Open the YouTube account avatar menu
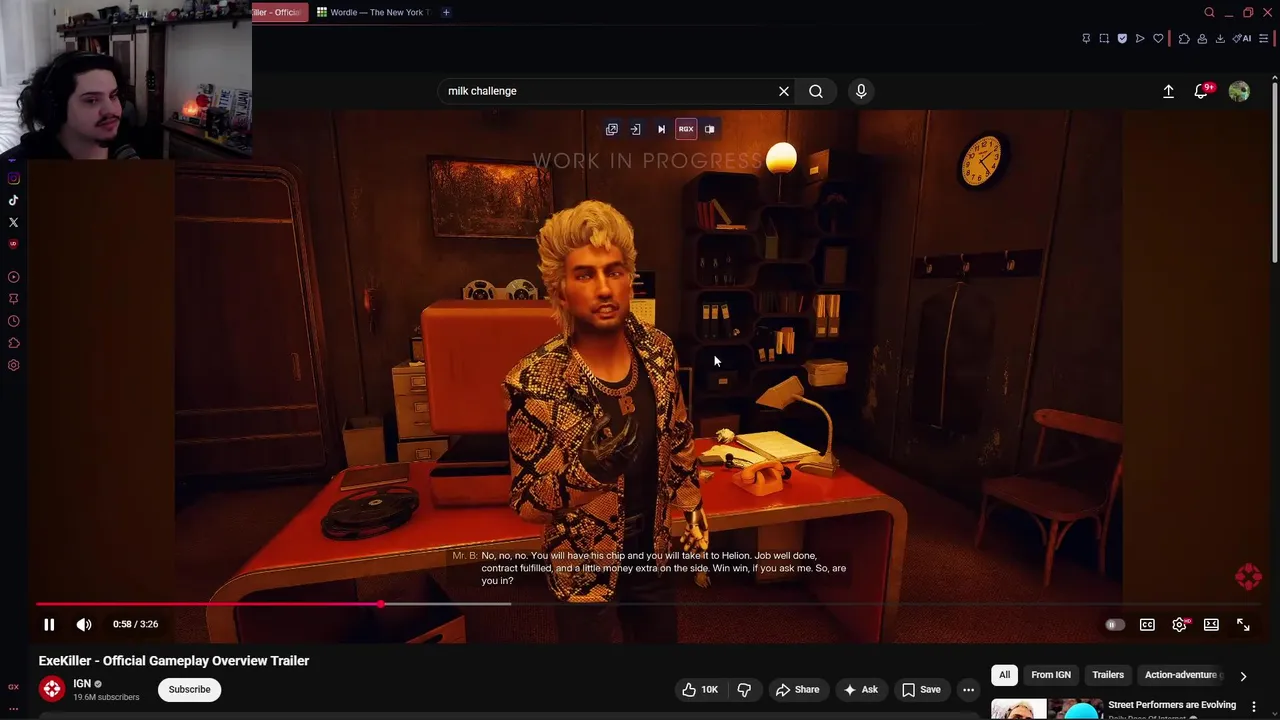 [1239, 91]
